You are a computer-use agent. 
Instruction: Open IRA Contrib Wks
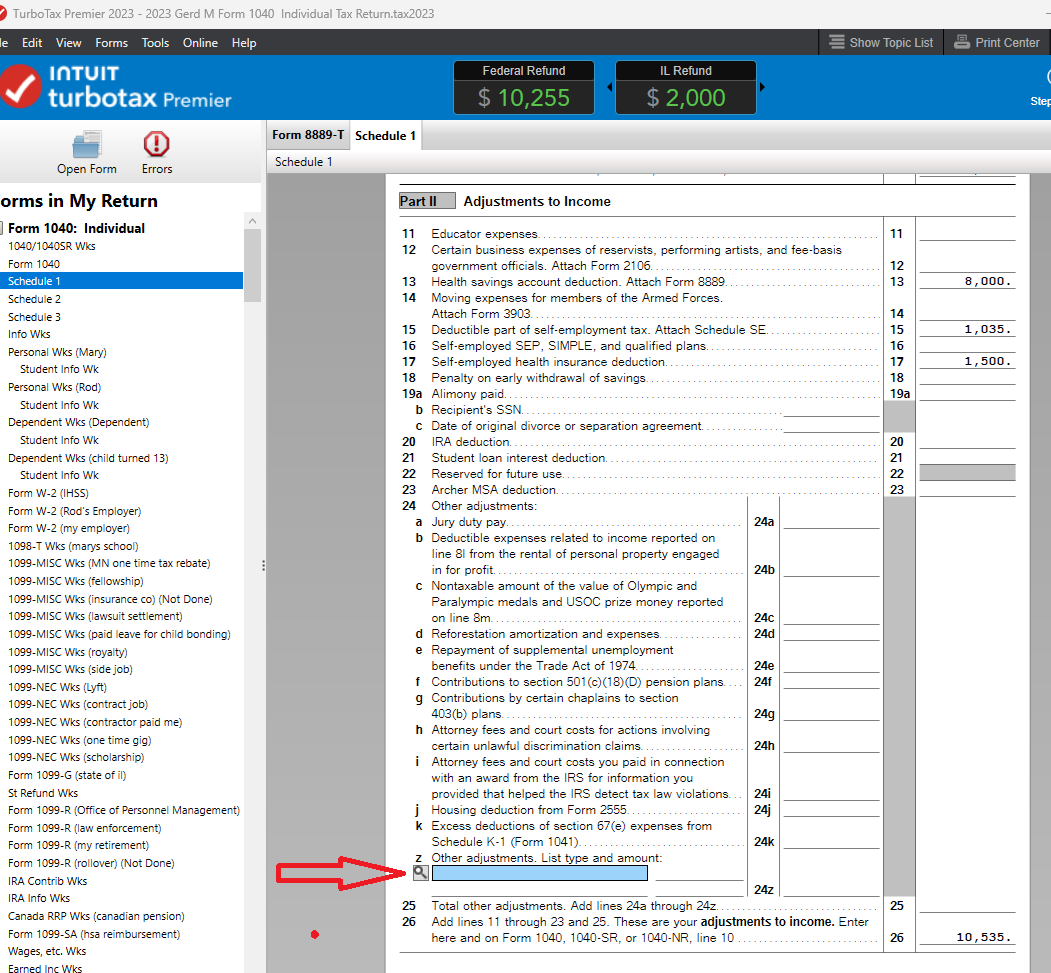pos(47,881)
